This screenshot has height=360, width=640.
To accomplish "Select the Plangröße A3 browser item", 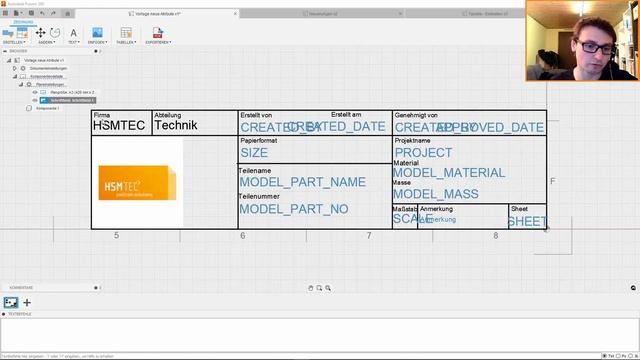I will pyautogui.click(x=72, y=93).
